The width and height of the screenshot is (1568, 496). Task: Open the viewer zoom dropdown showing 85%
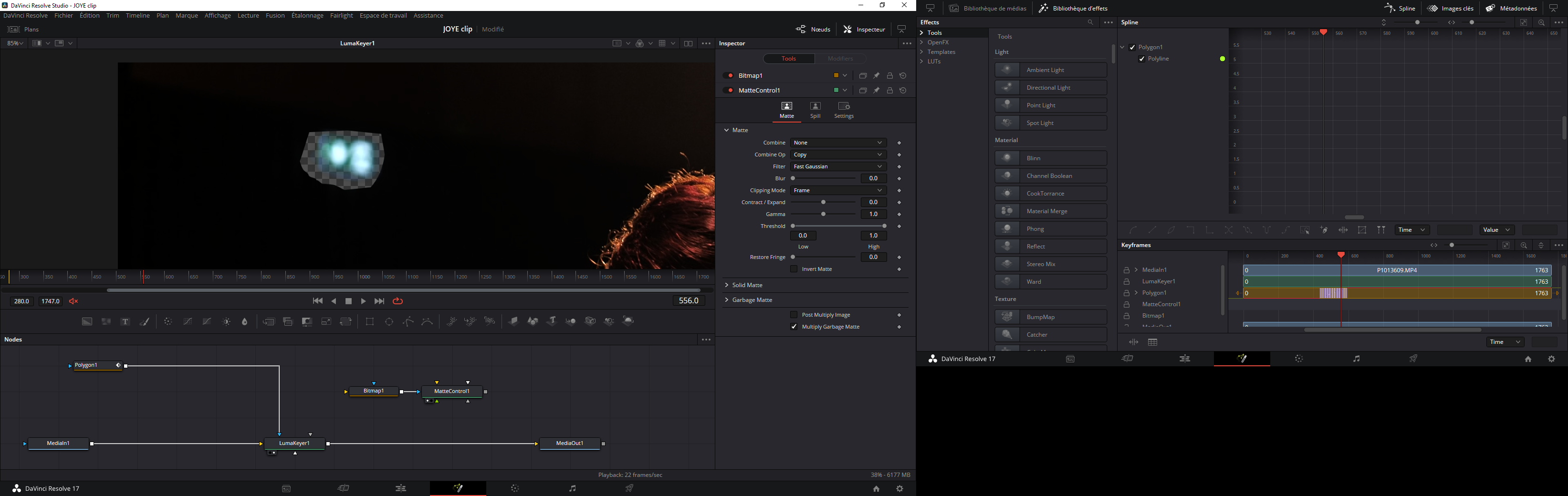click(x=15, y=44)
